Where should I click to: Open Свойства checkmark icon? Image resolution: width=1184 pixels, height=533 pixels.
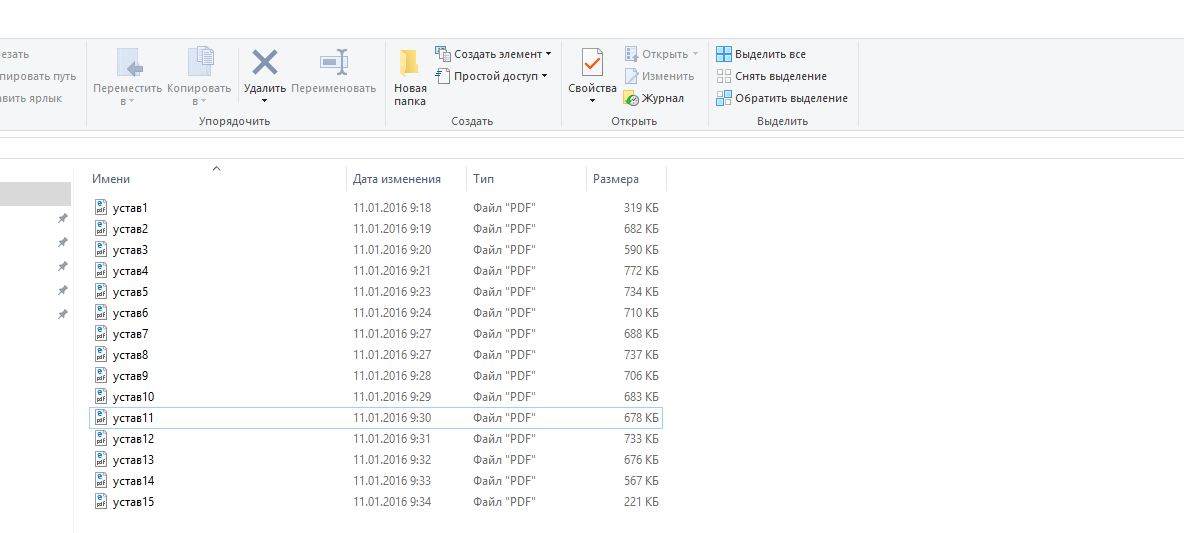(592, 63)
